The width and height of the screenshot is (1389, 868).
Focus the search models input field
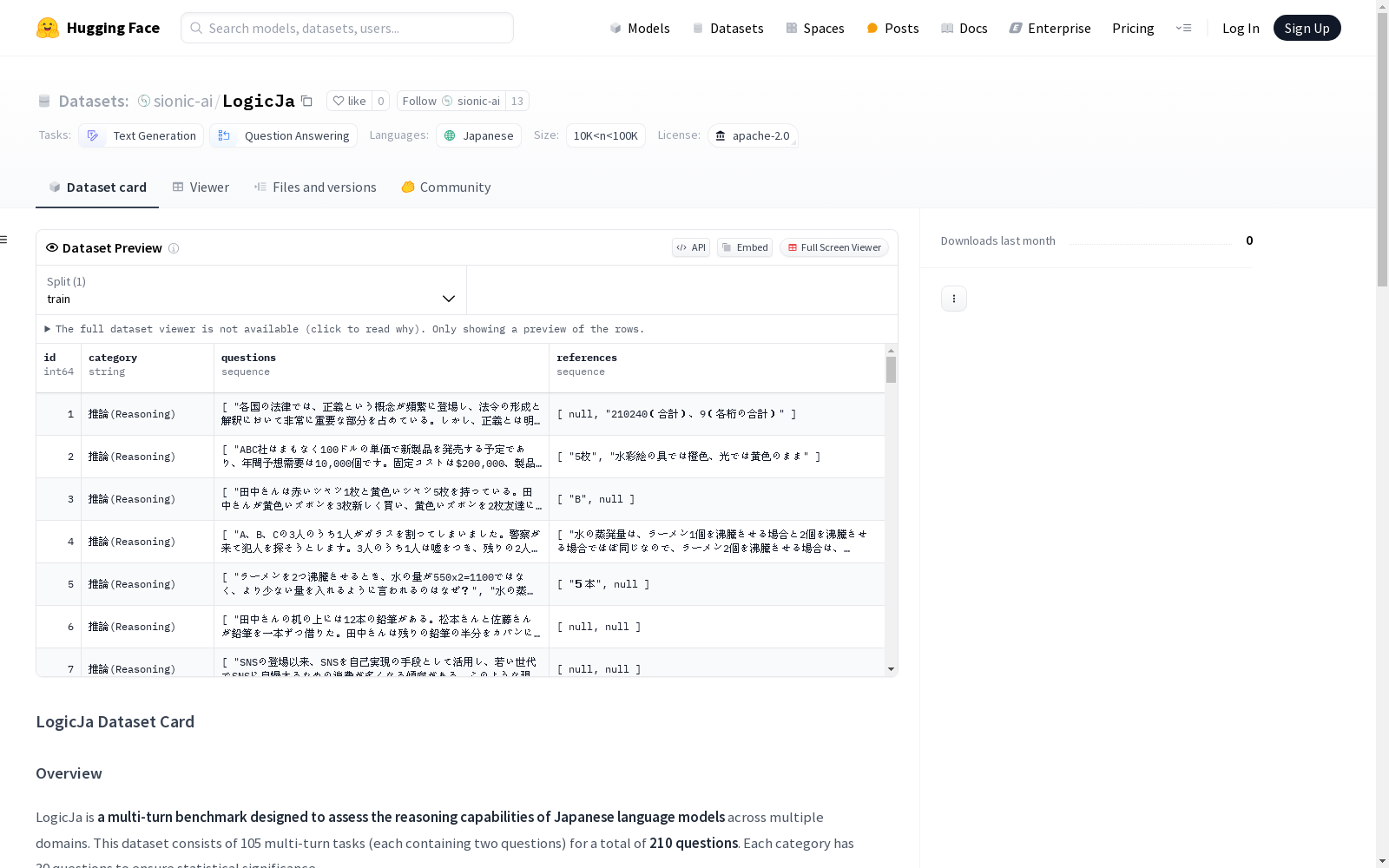(x=347, y=28)
